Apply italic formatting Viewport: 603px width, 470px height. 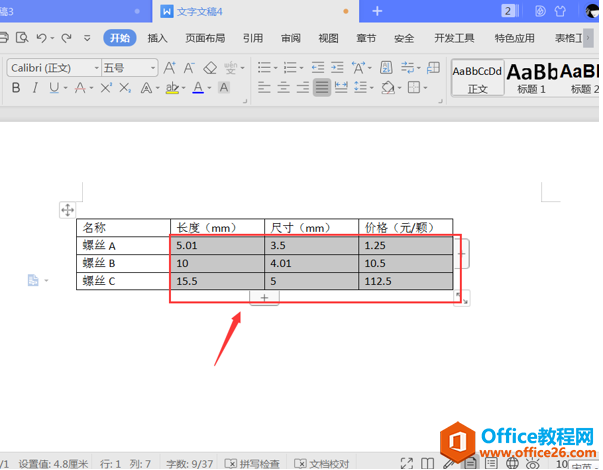coord(36,88)
